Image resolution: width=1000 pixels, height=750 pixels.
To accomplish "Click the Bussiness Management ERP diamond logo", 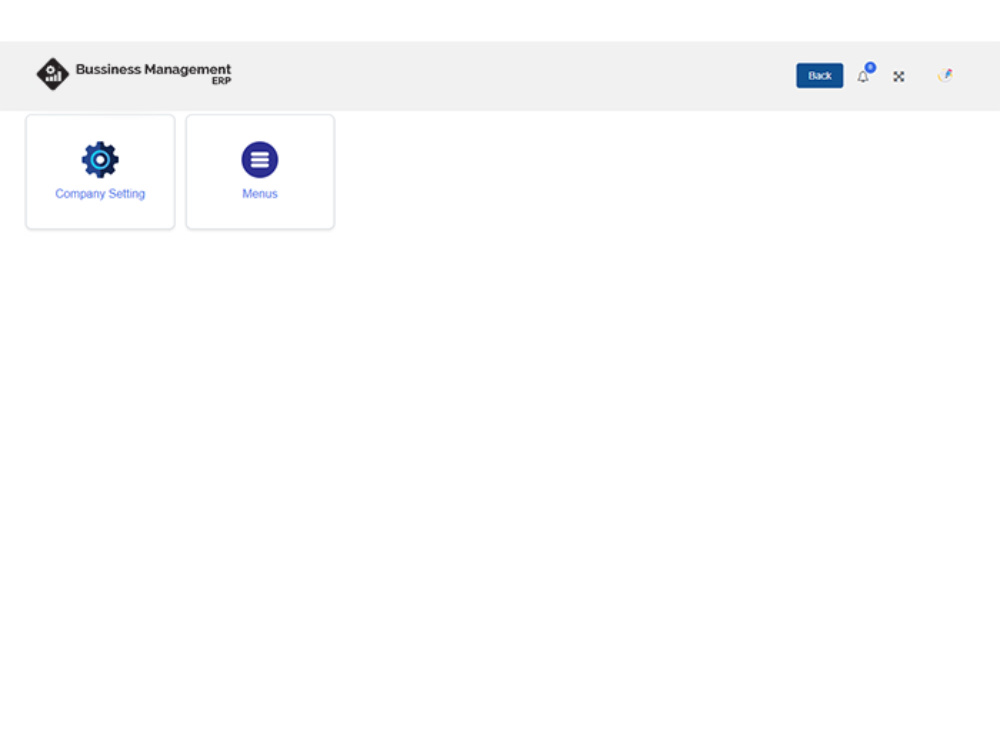I will 52,74.
